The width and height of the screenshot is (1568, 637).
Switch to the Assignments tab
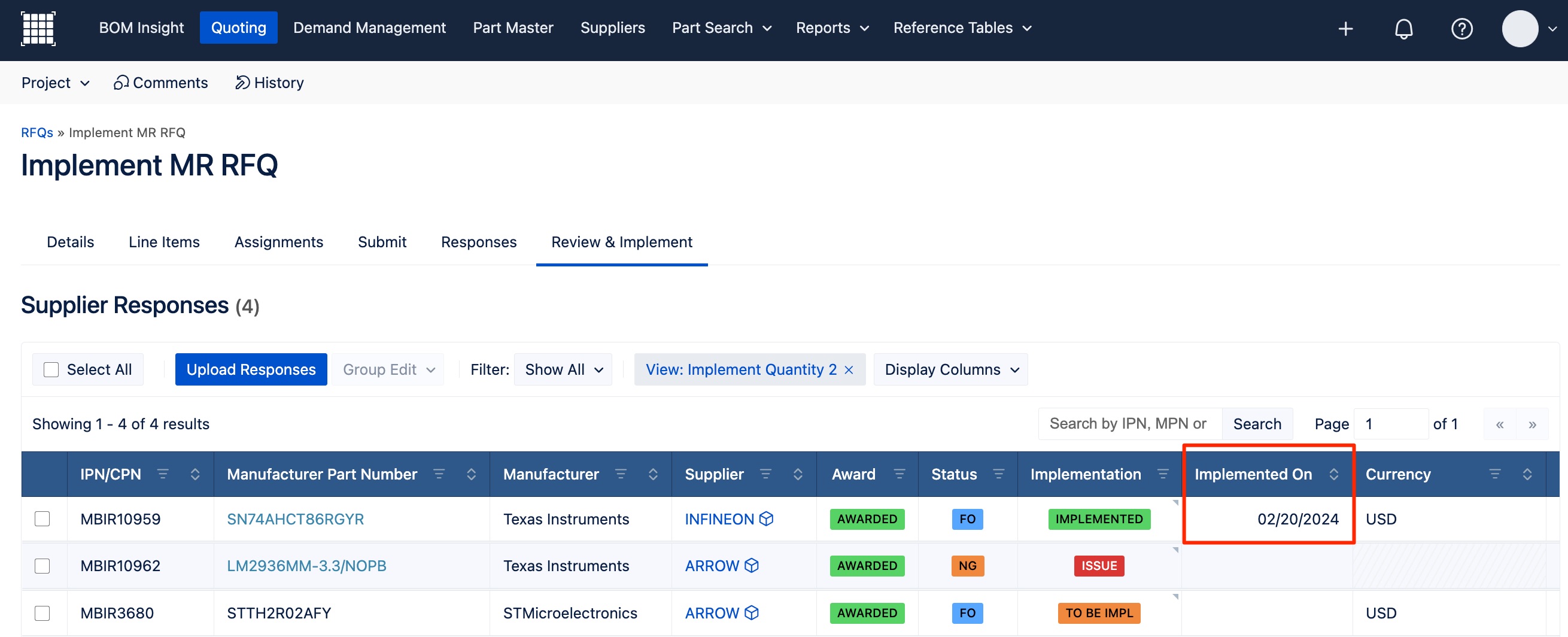(x=279, y=242)
